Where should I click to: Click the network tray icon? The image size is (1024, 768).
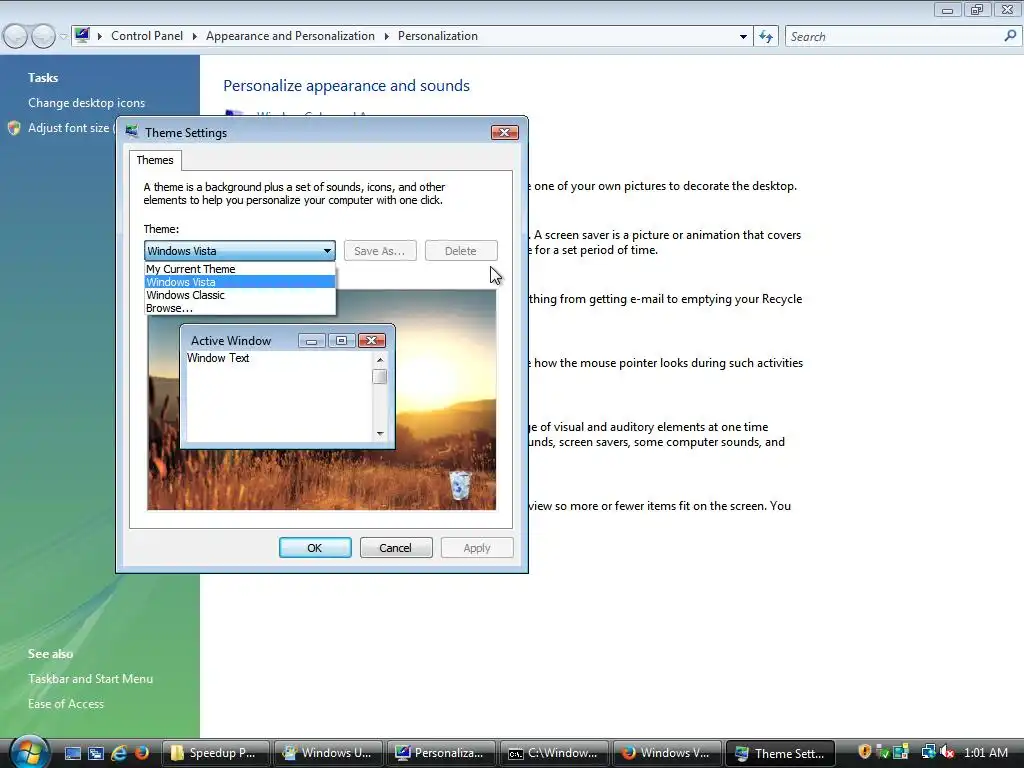[x=928, y=752]
